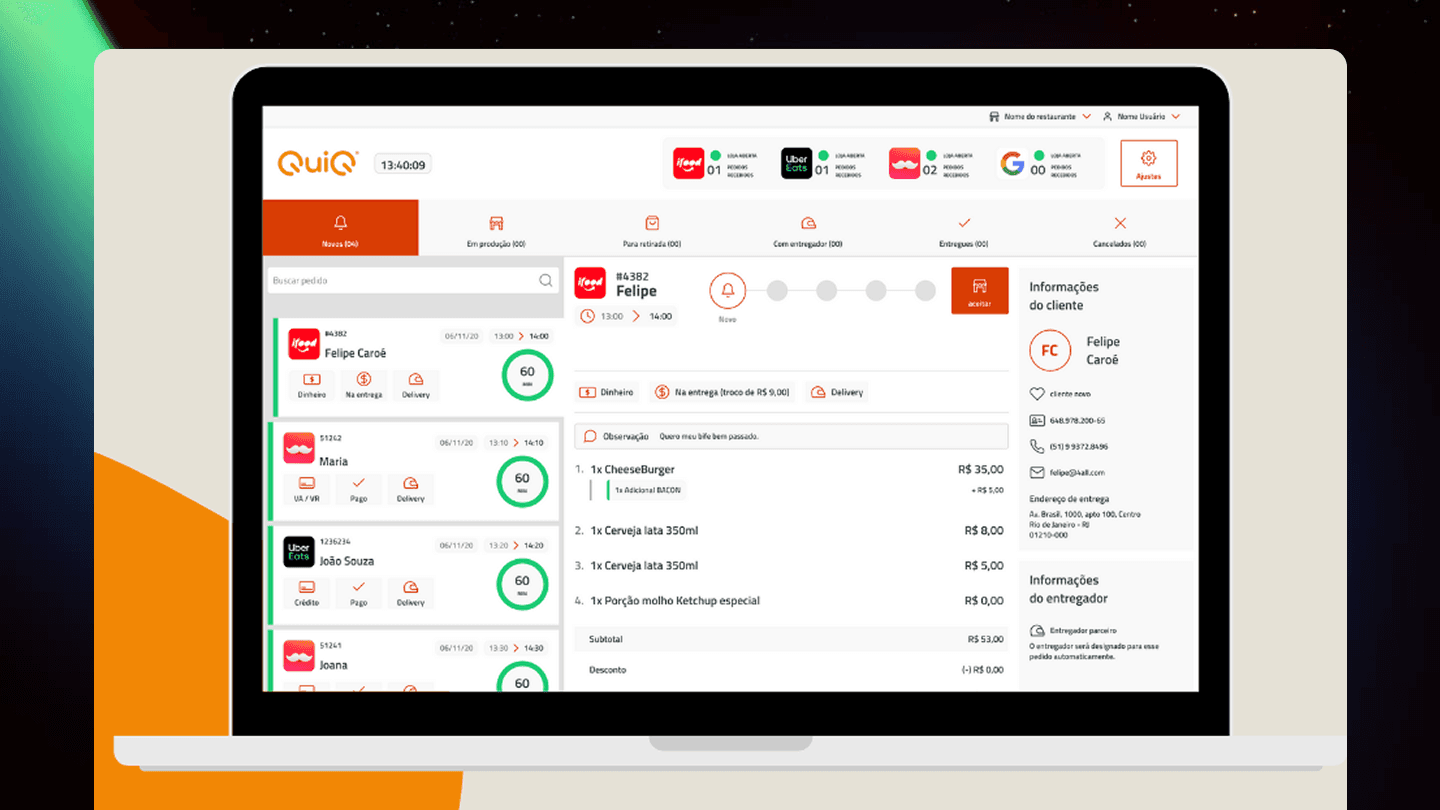
Task: Click iFood logo in order #4382 detail header
Action: pos(590,284)
